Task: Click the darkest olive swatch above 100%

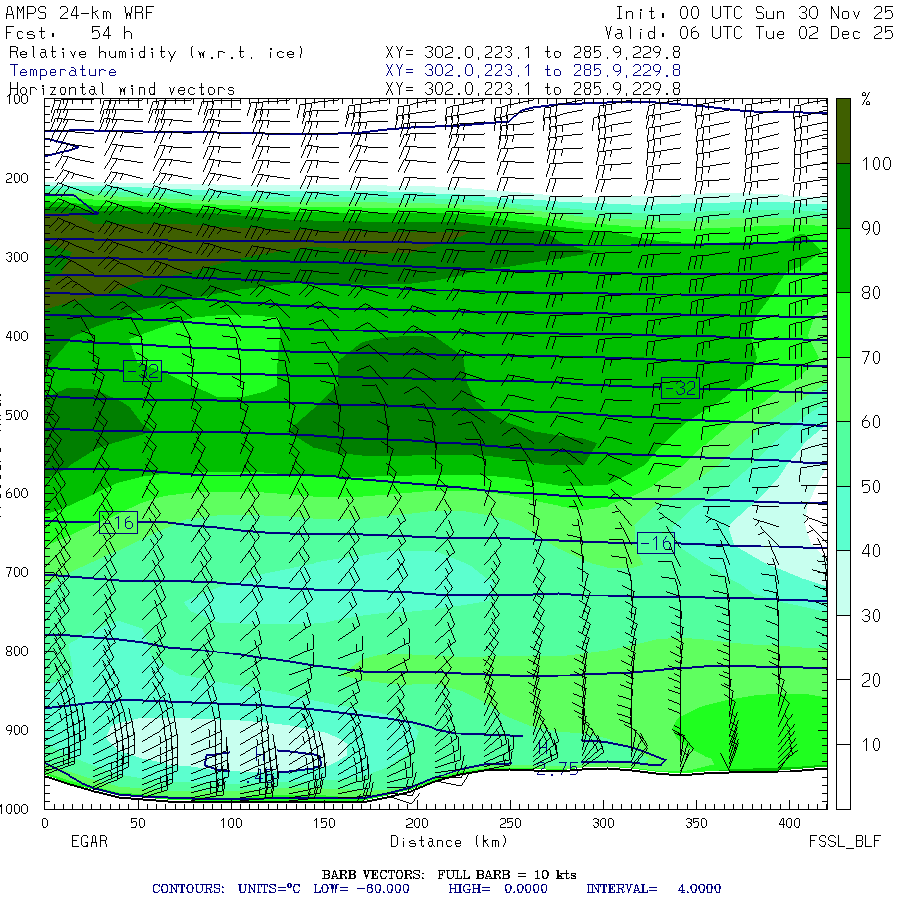Action: [843, 129]
